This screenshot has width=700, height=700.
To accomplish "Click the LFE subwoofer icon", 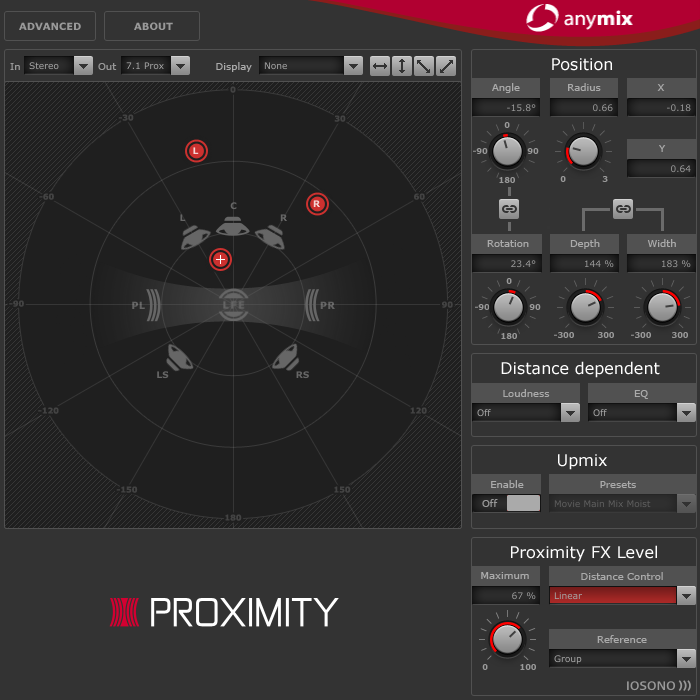I will pyautogui.click(x=233, y=305).
